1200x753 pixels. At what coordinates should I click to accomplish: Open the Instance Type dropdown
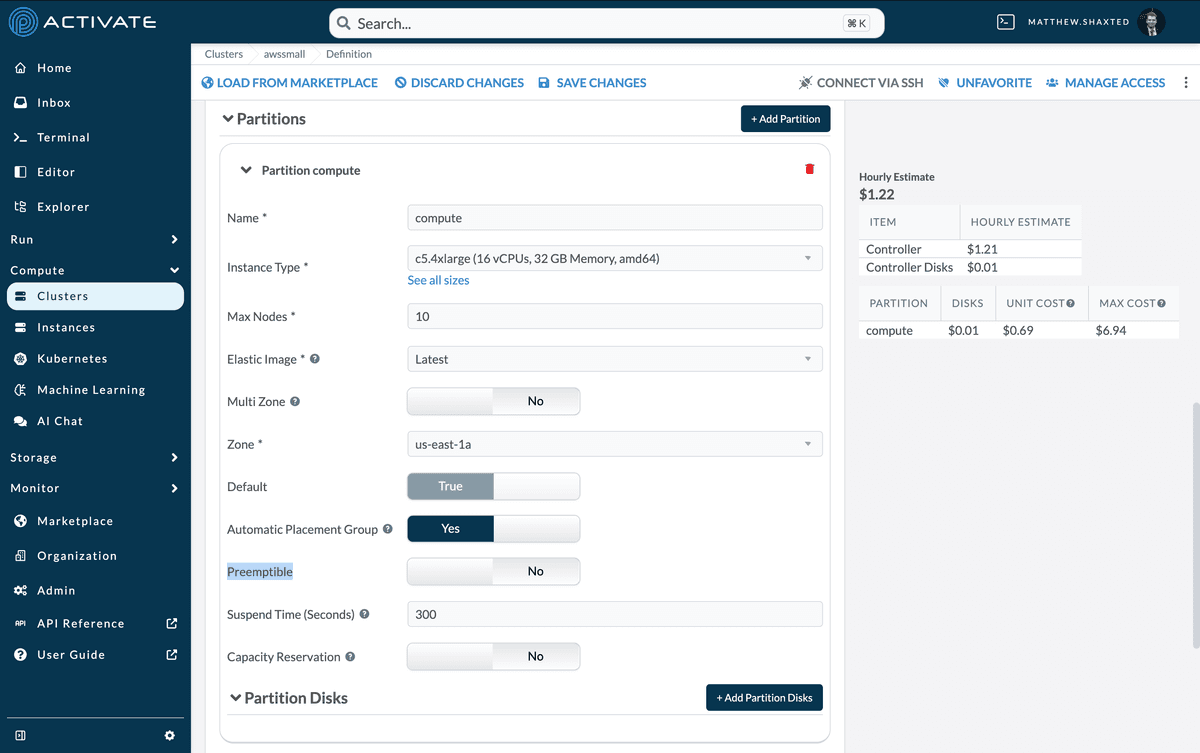click(614, 258)
